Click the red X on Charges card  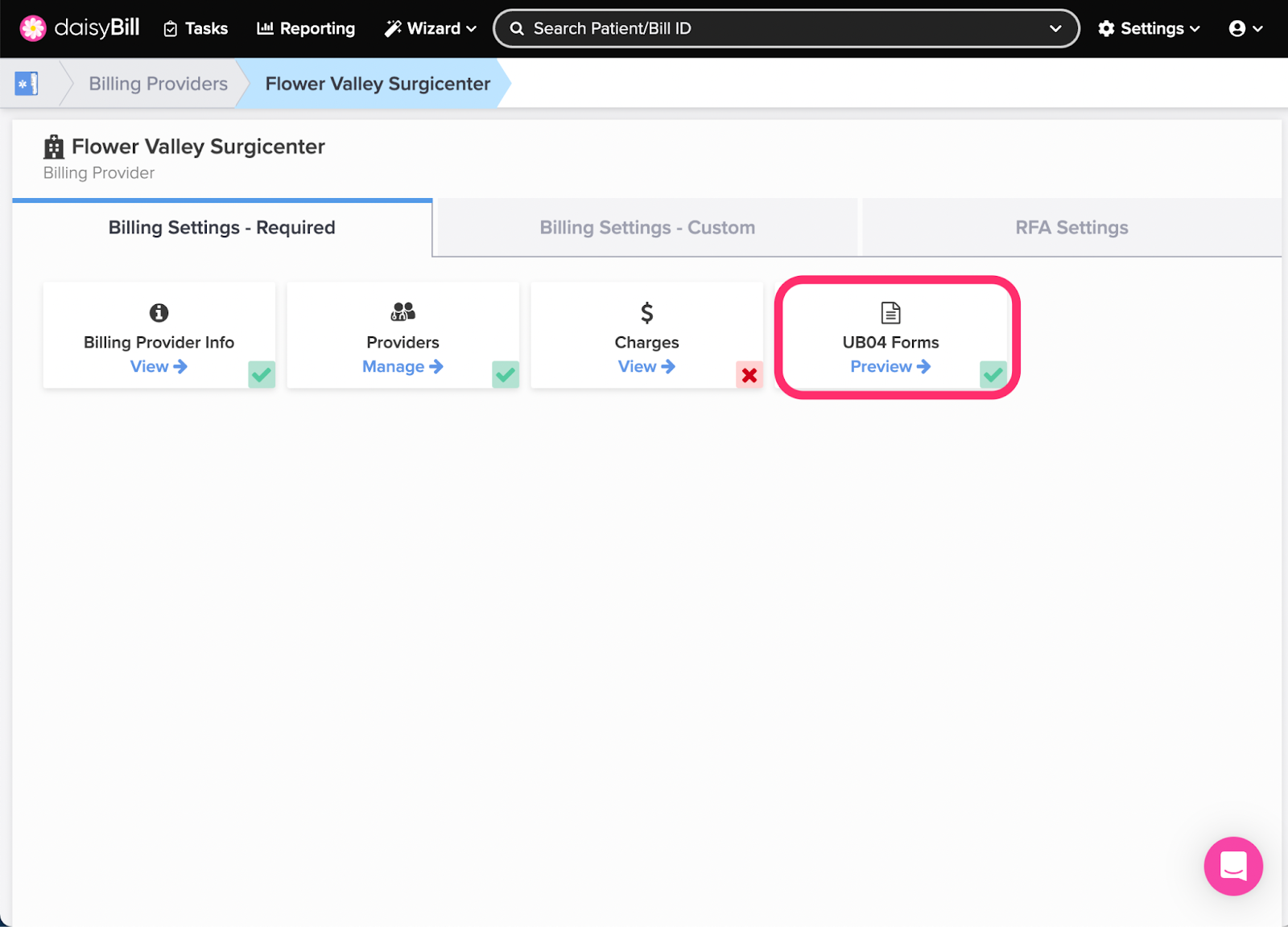point(749,374)
